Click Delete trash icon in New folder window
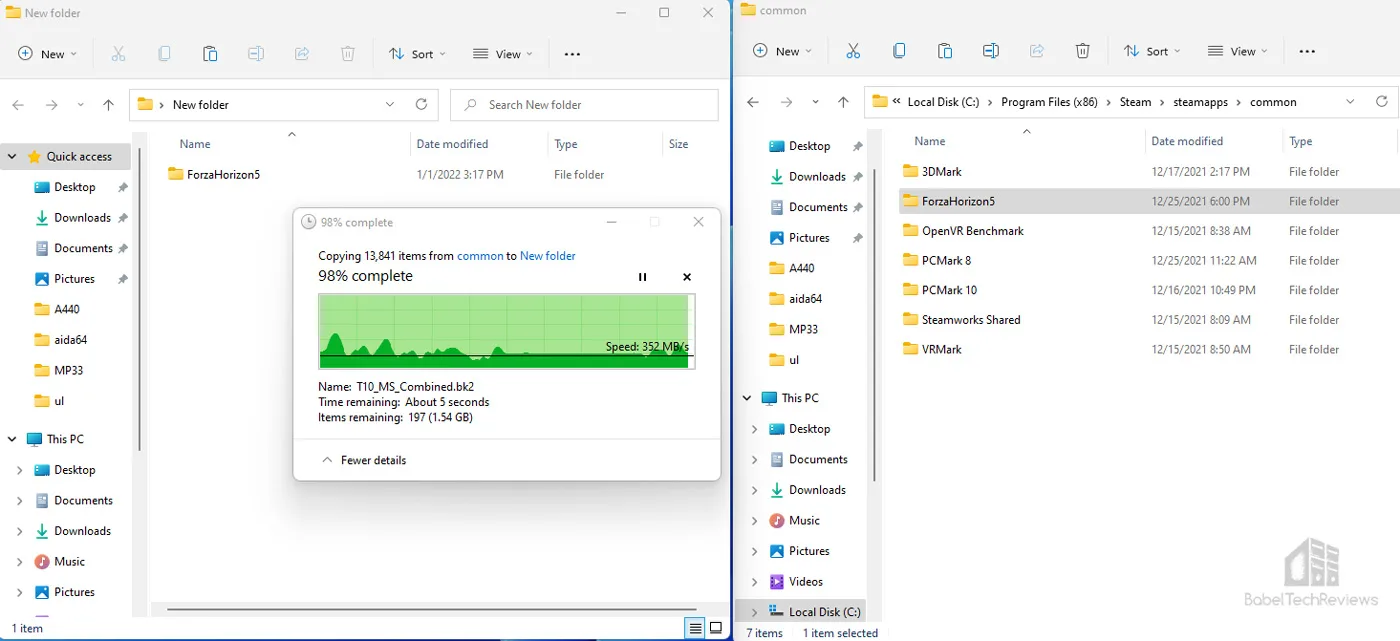This screenshot has width=1400, height=641. (347, 54)
